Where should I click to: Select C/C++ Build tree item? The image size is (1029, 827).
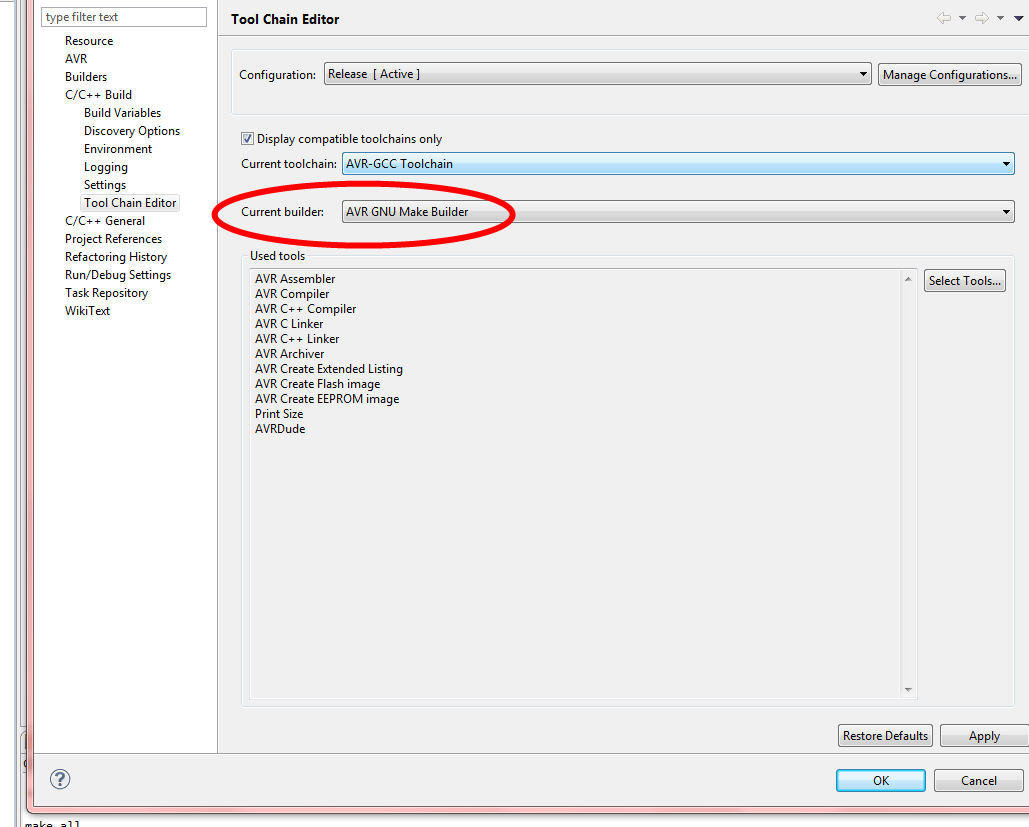98,95
